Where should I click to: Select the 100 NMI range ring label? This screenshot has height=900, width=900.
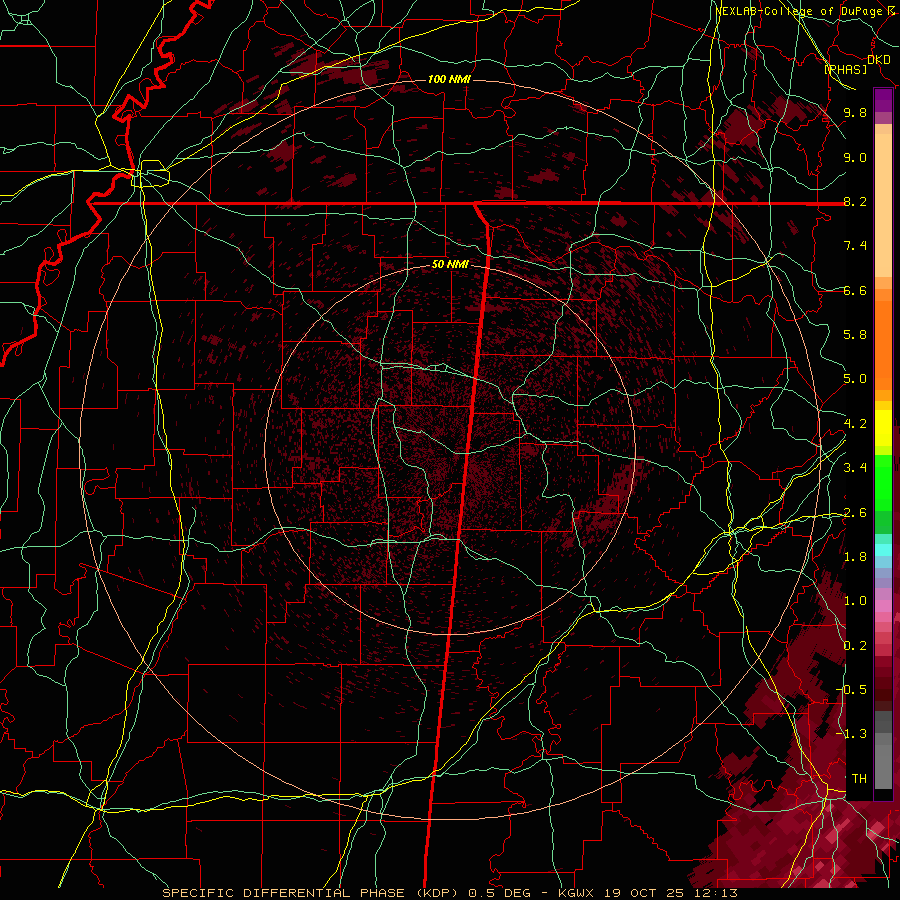pyautogui.click(x=449, y=79)
